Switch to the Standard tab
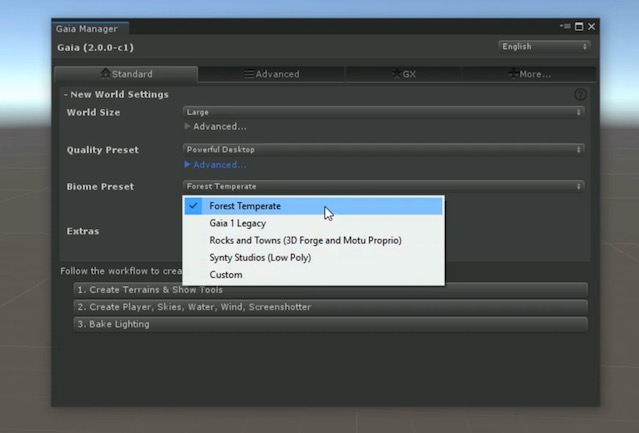639x433 pixels. coord(126,74)
